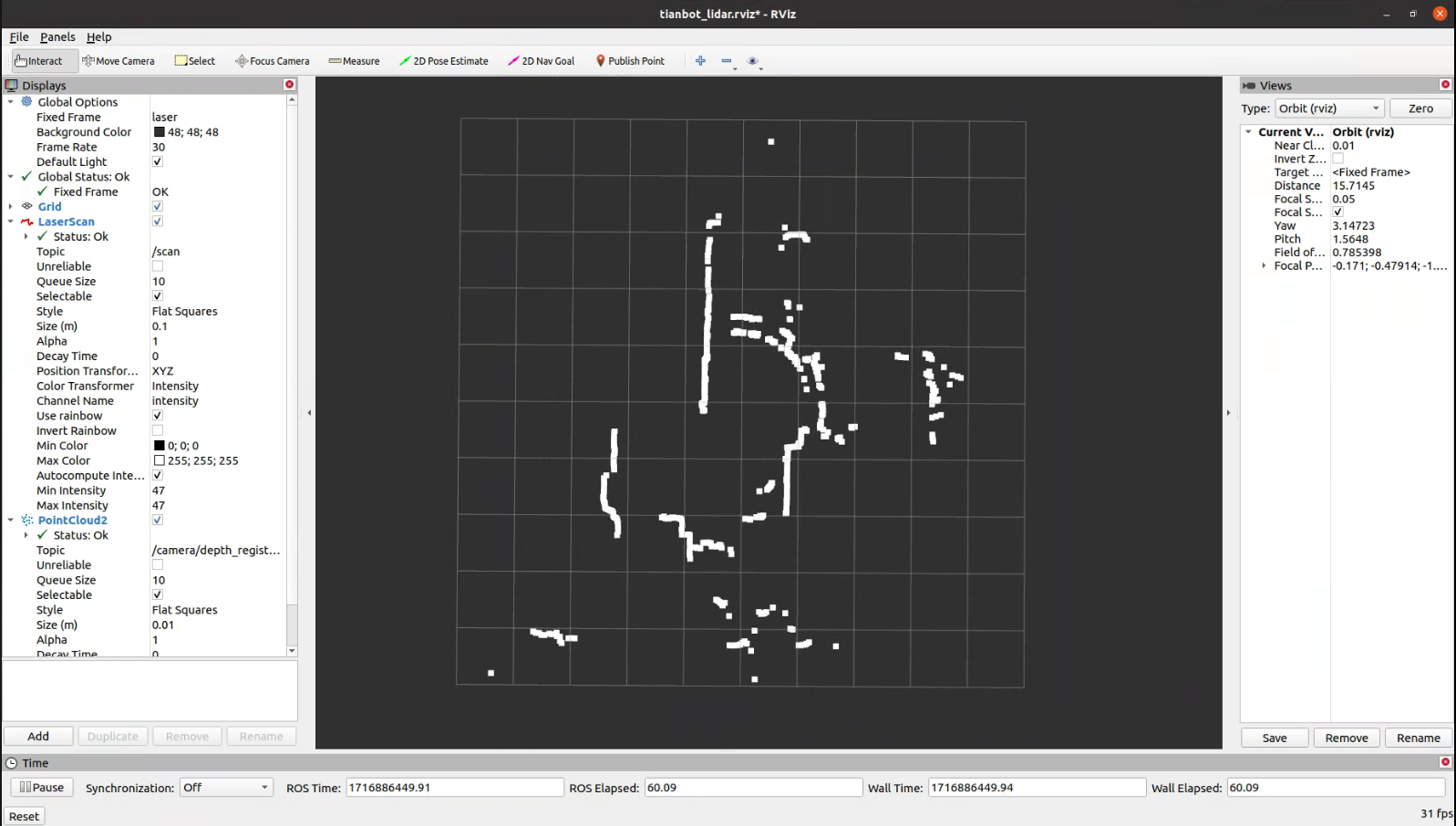Open the Panels menu
This screenshot has width=1456, height=826.
pos(57,37)
